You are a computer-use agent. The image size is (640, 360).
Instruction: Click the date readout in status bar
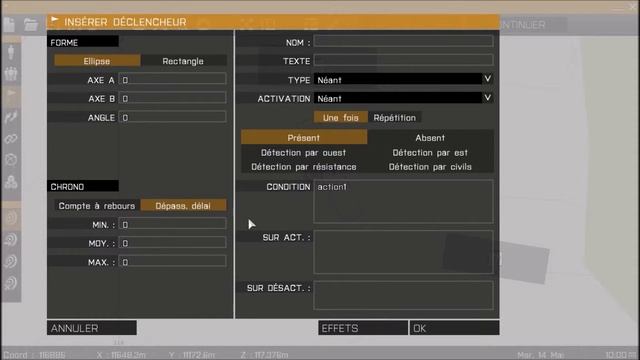tap(541, 355)
